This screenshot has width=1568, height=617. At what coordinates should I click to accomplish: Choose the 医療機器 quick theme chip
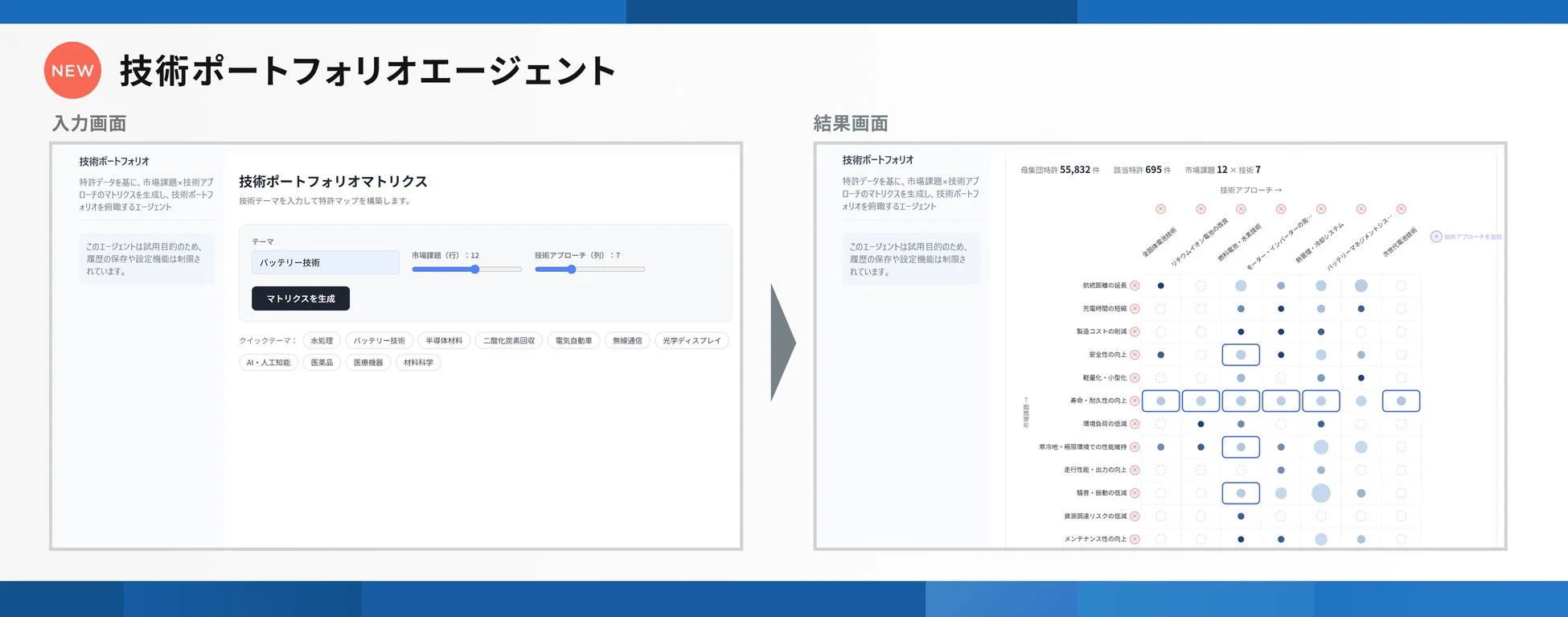click(368, 363)
